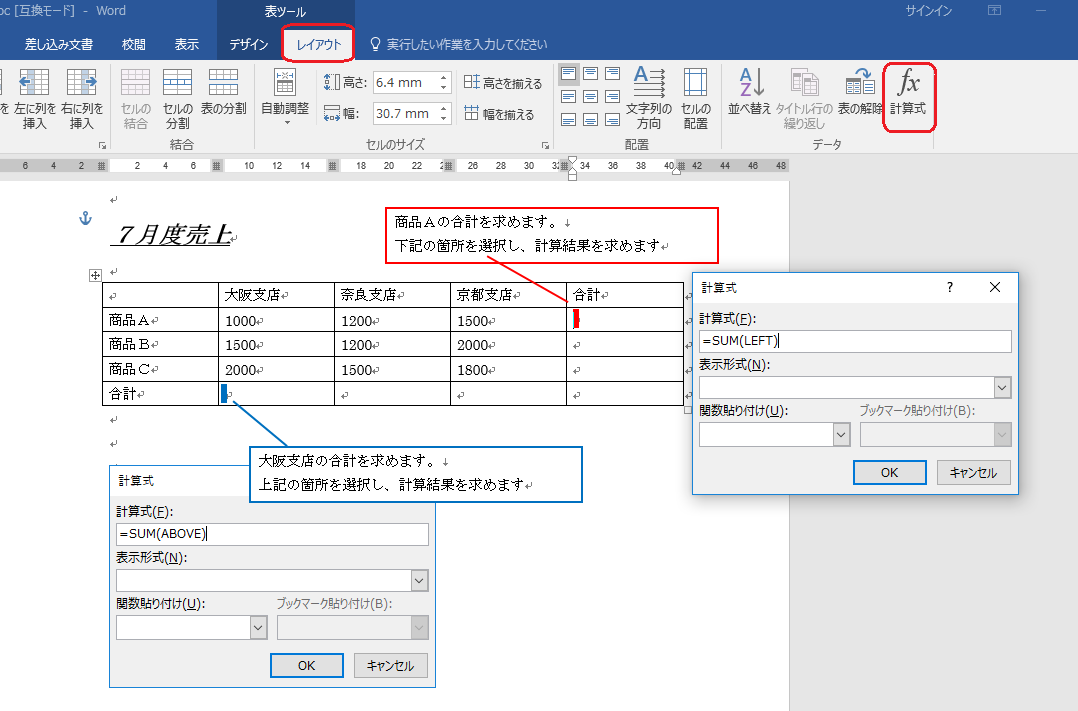Select the center-middle cell alignment option

coord(591,97)
